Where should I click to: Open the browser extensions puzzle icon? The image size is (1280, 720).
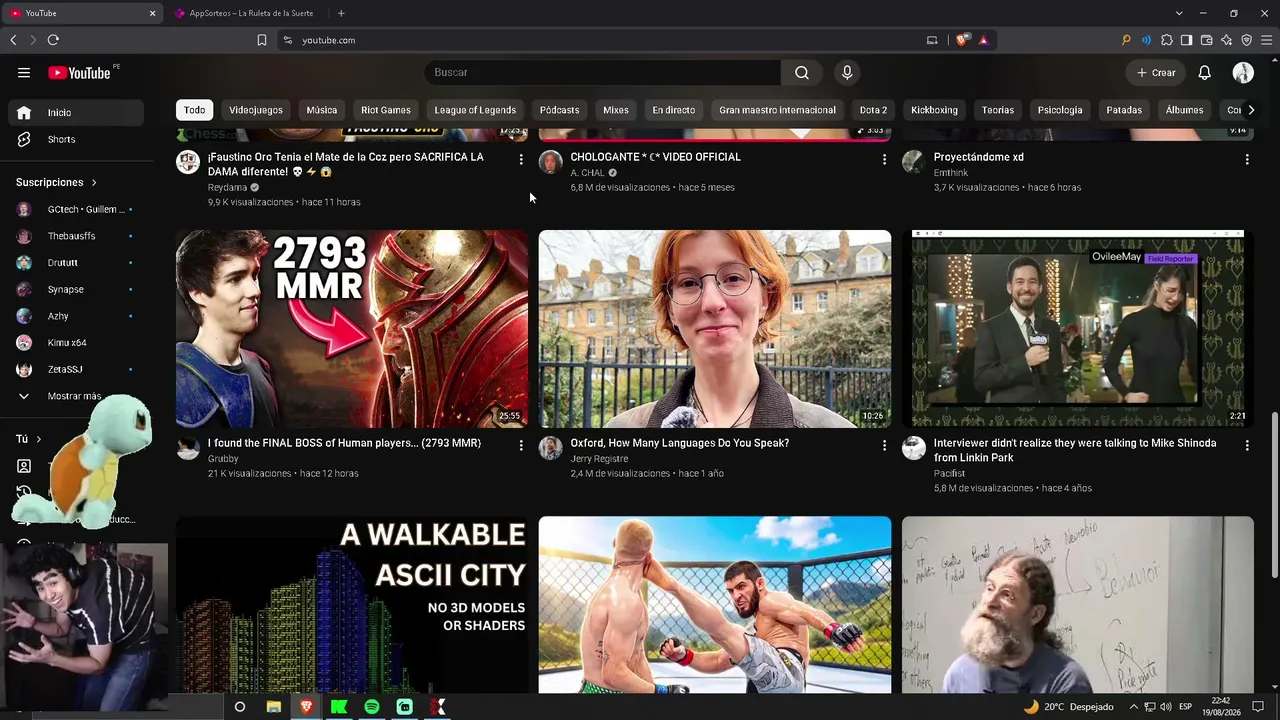(x=1166, y=40)
